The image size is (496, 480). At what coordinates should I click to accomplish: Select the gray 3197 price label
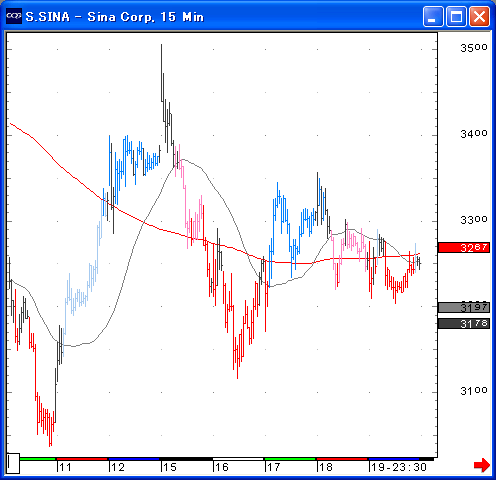(x=464, y=307)
